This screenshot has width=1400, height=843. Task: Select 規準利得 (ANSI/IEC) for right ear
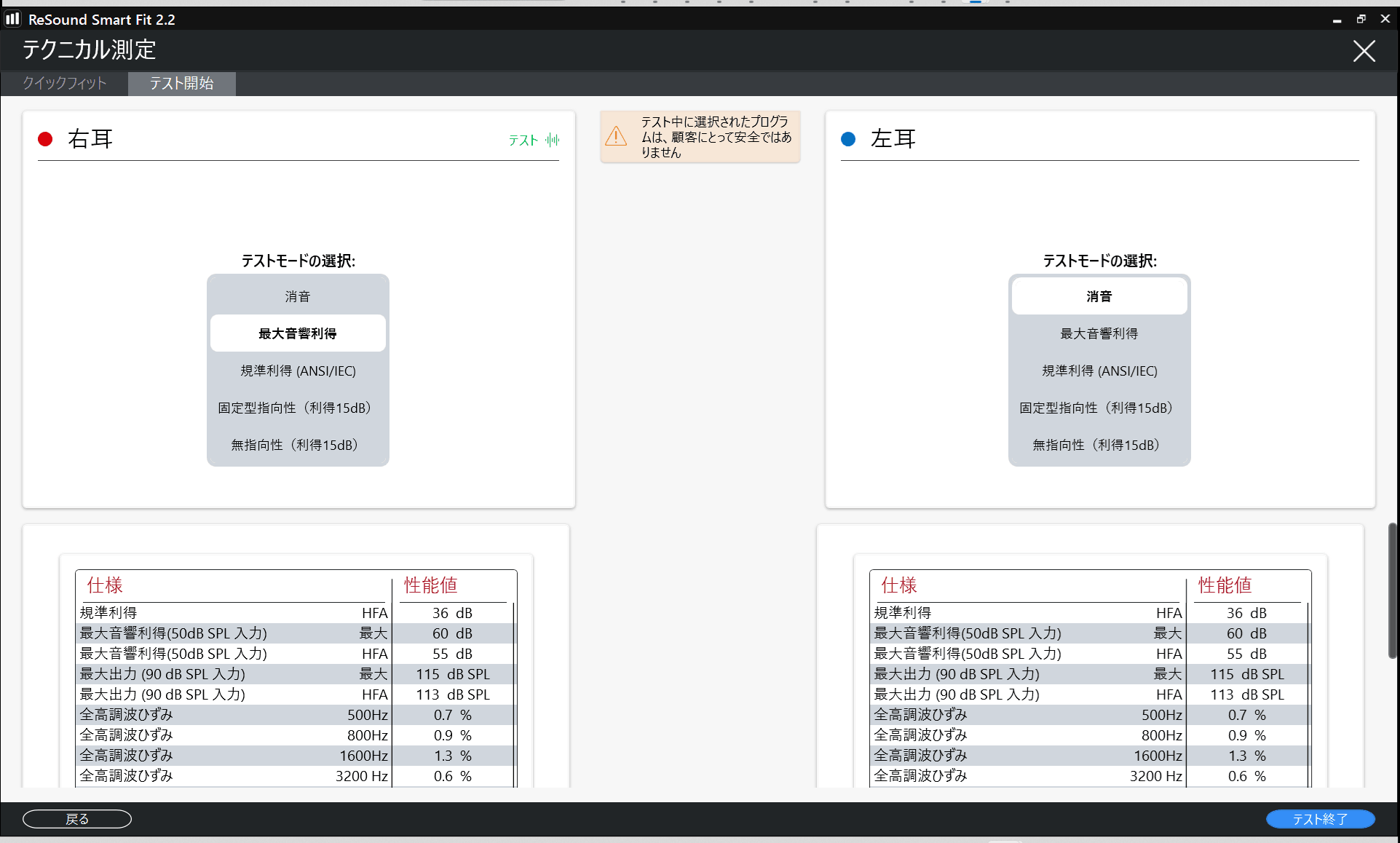pos(298,371)
